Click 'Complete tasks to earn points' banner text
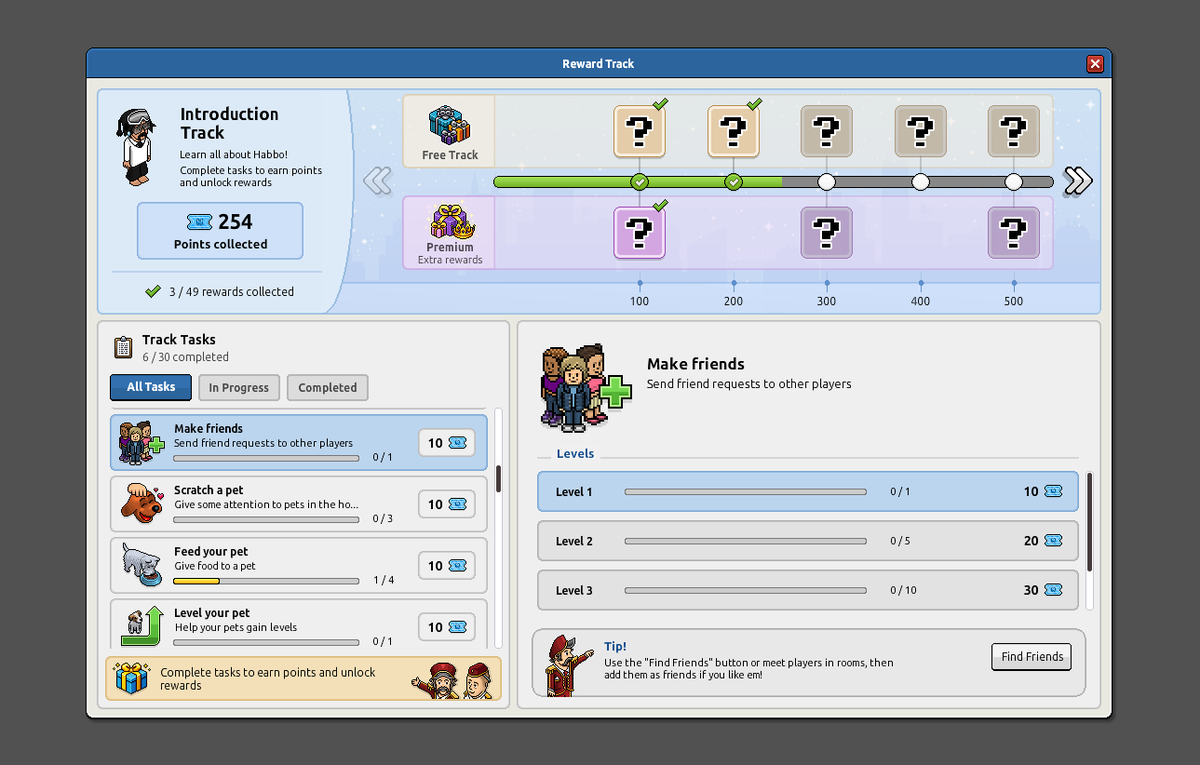The height and width of the screenshot is (765, 1200). 268,679
